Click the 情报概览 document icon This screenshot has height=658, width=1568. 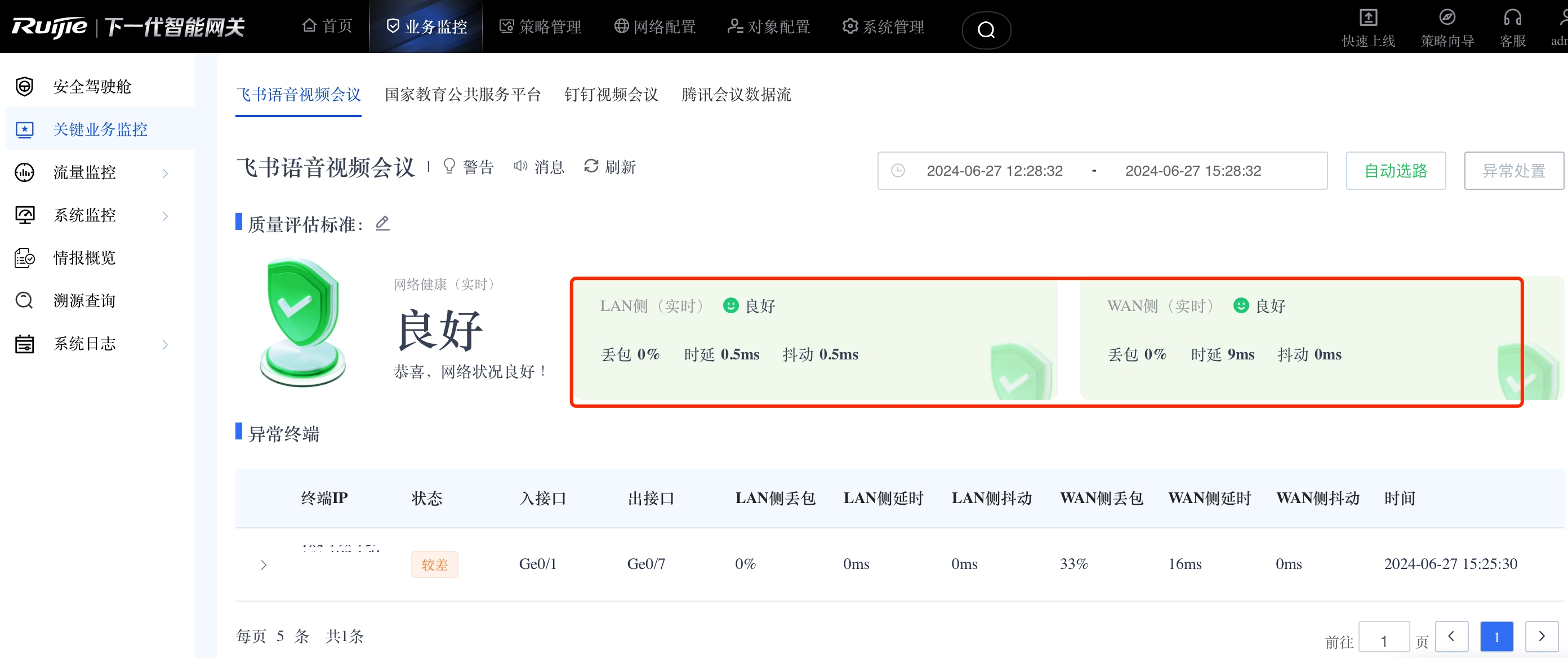coord(24,258)
